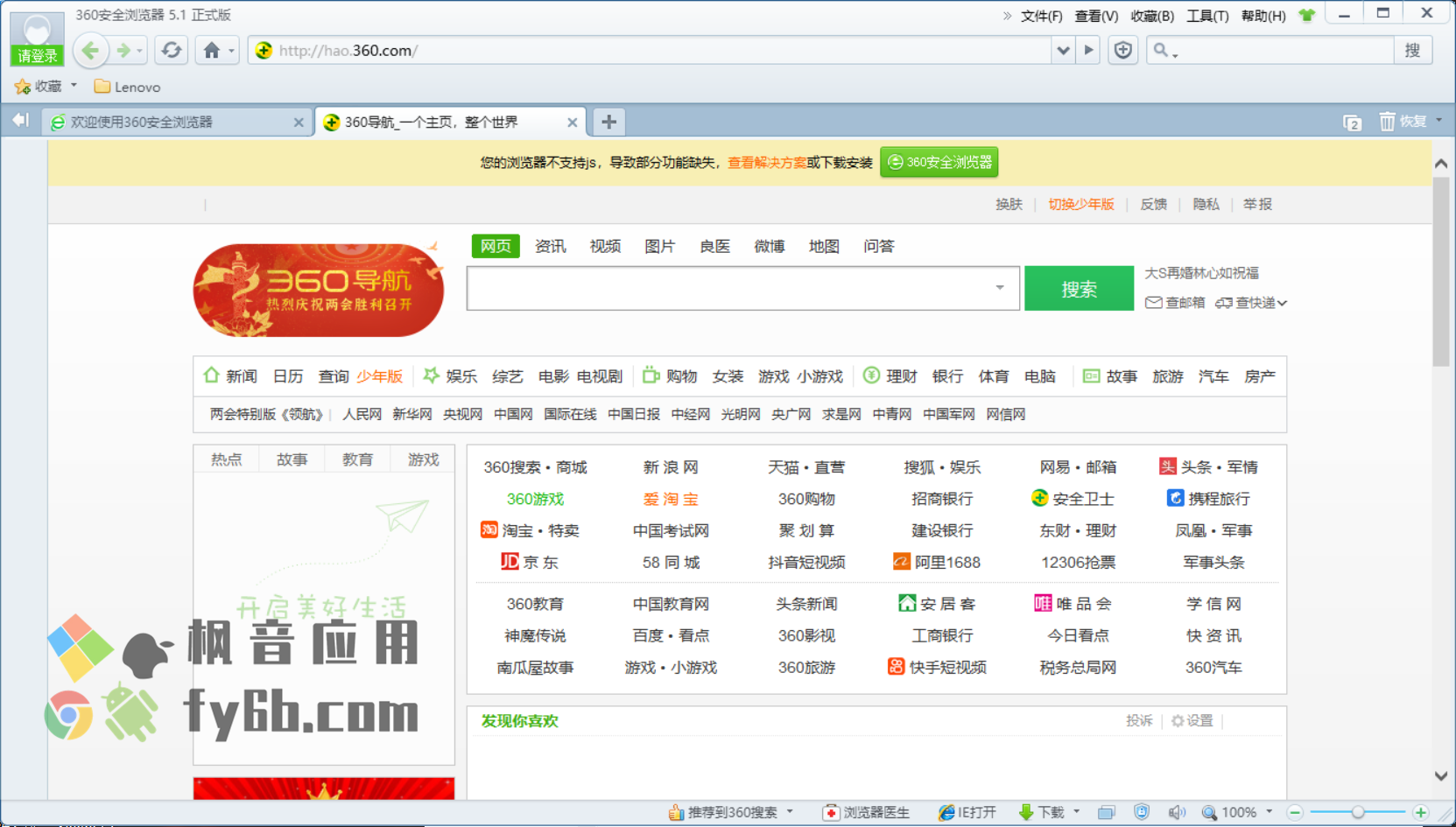Open the 文件(F) menu
The image size is (1456, 827).
click(x=1041, y=16)
